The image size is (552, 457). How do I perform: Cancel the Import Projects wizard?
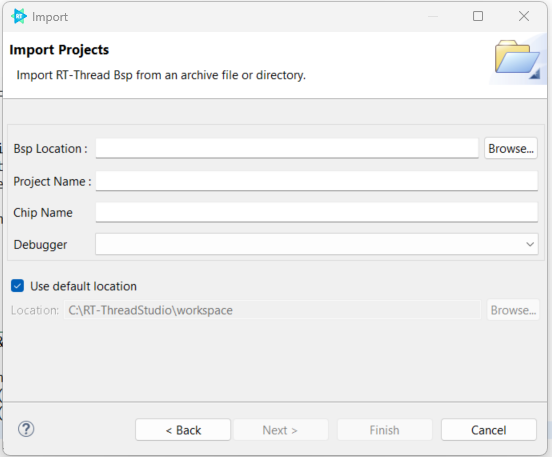click(489, 430)
